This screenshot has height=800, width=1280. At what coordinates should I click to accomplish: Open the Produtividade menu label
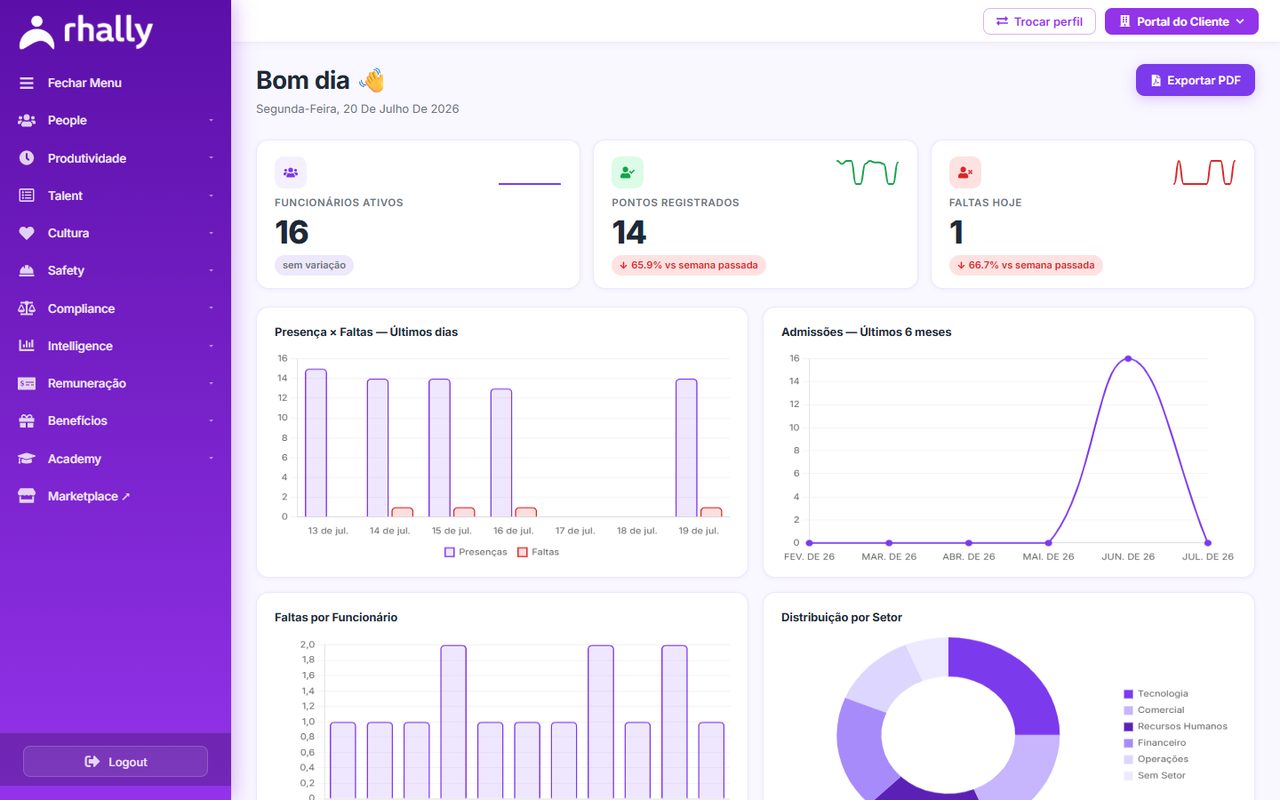coord(87,158)
